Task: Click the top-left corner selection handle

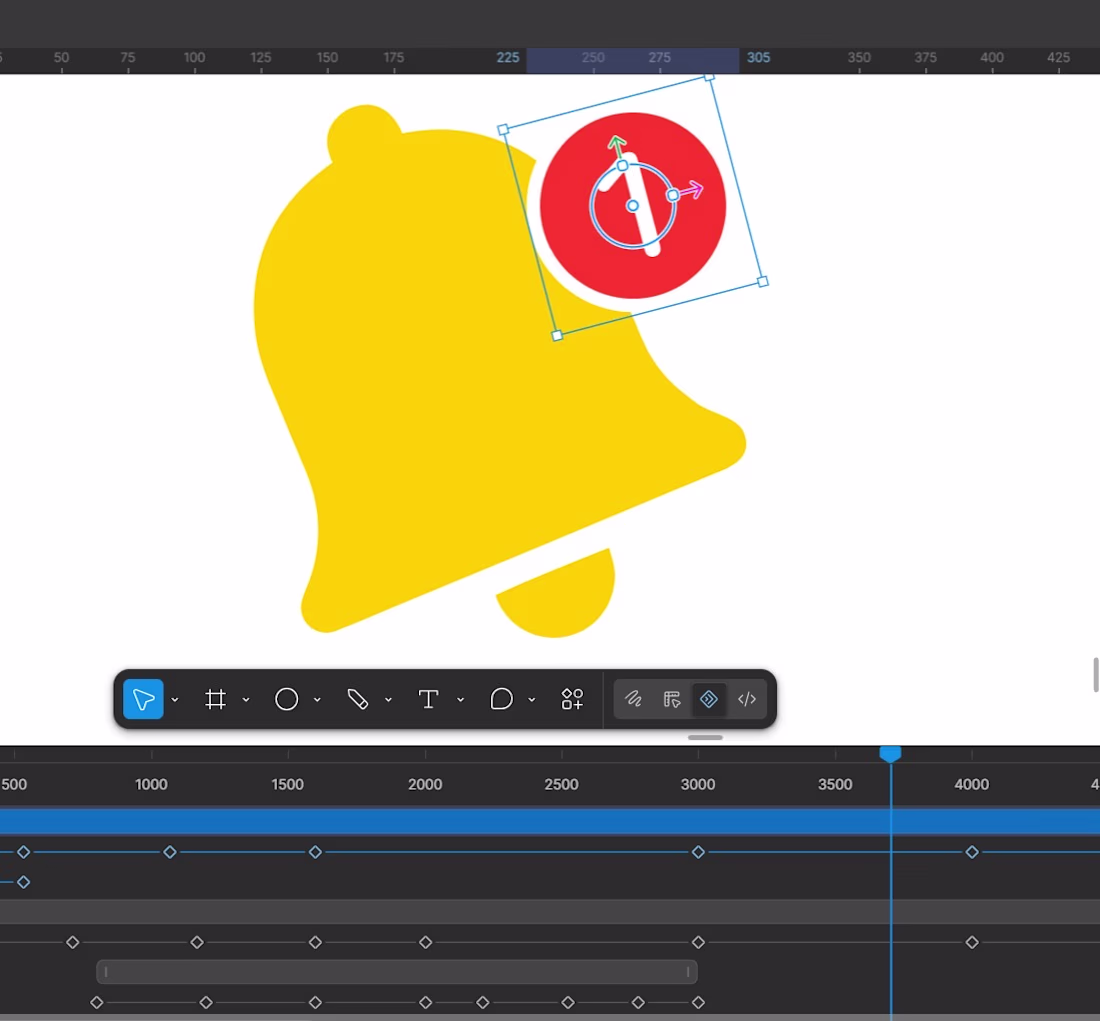Action: 503,130
